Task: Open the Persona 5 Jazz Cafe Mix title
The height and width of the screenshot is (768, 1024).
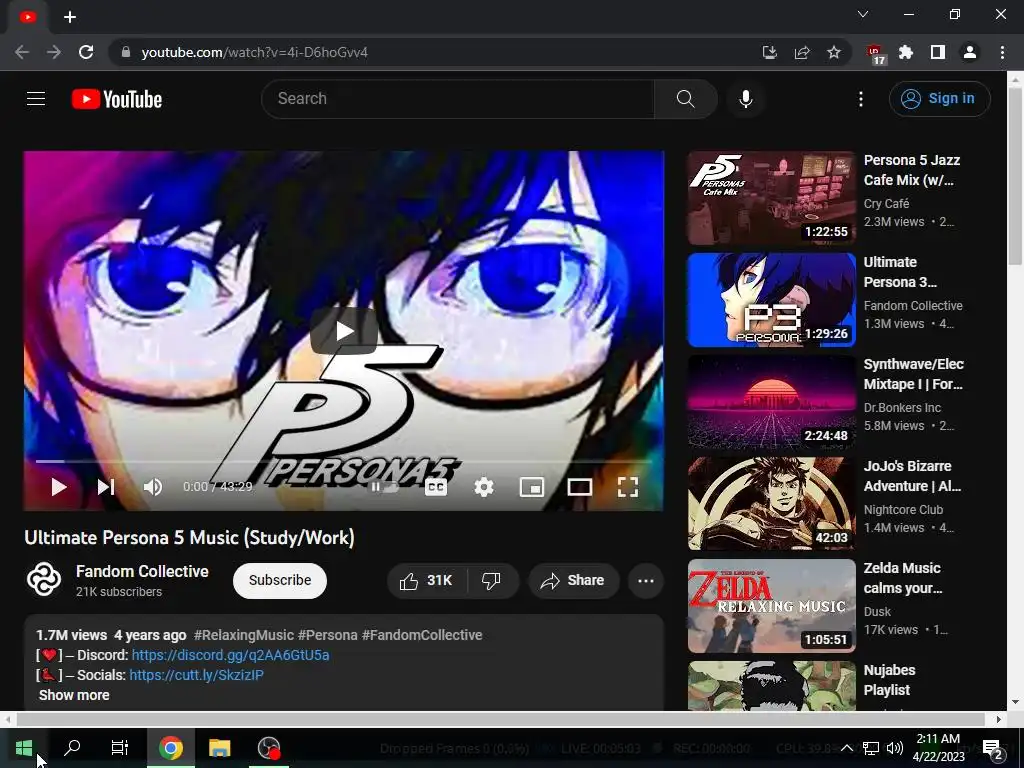Action: pos(912,170)
